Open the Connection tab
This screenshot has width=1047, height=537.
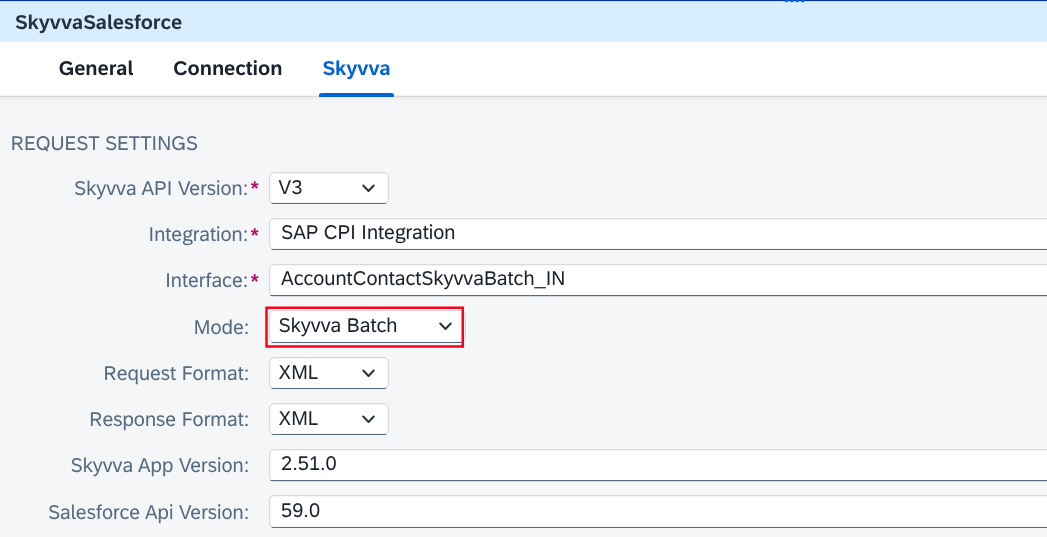228,68
